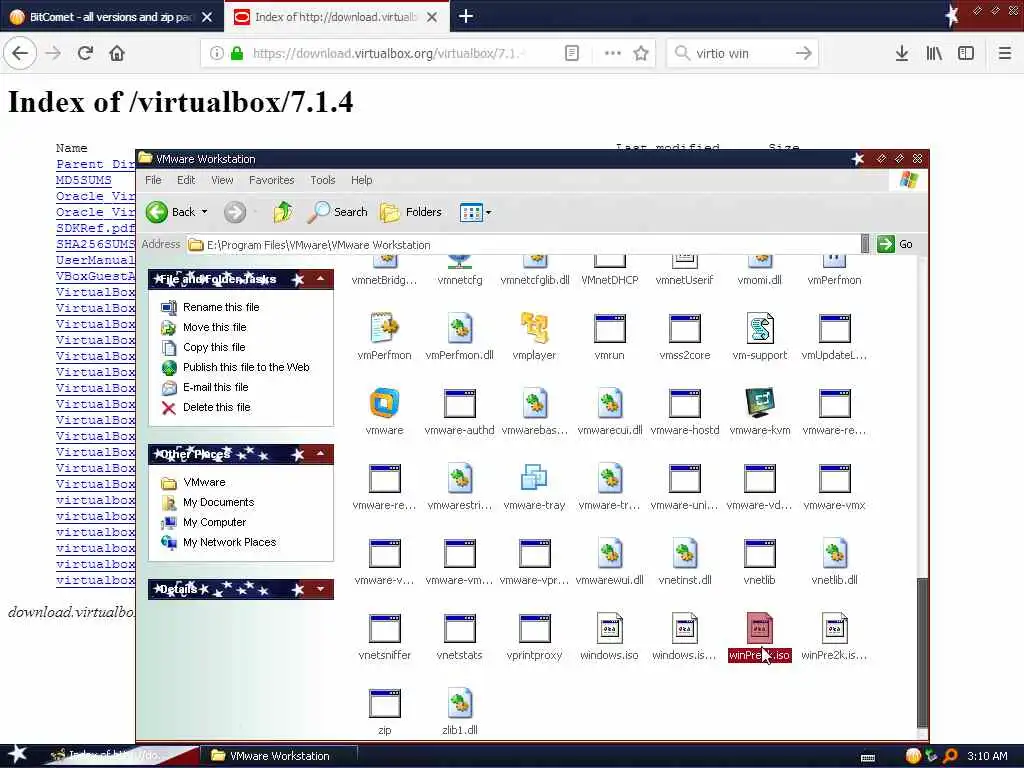Click the Explorer address path field
Viewport: 1024px width, 768px height.
524,245
